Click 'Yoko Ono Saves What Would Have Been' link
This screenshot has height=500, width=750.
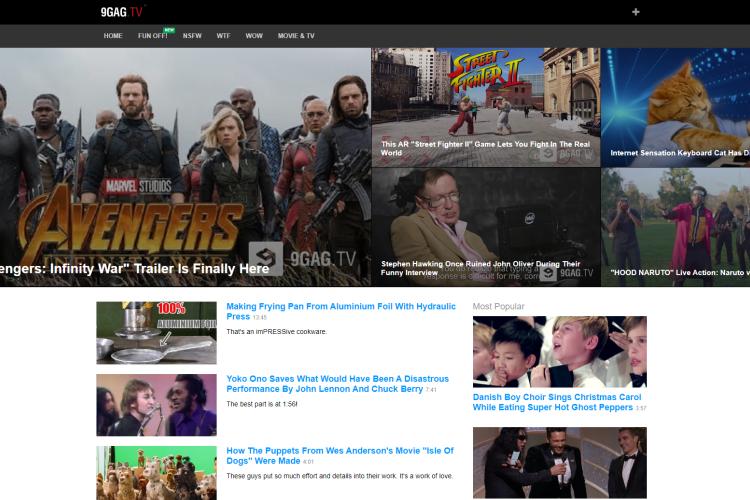pyautogui.click(x=337, y=384)
